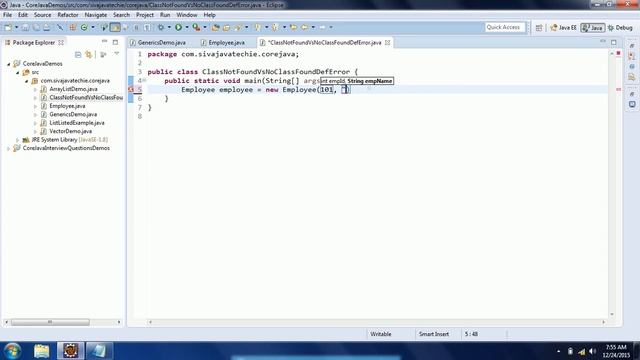Expand the ArrayListDemo.java node
Screen dimensions: 640x360
coord(36,89)
